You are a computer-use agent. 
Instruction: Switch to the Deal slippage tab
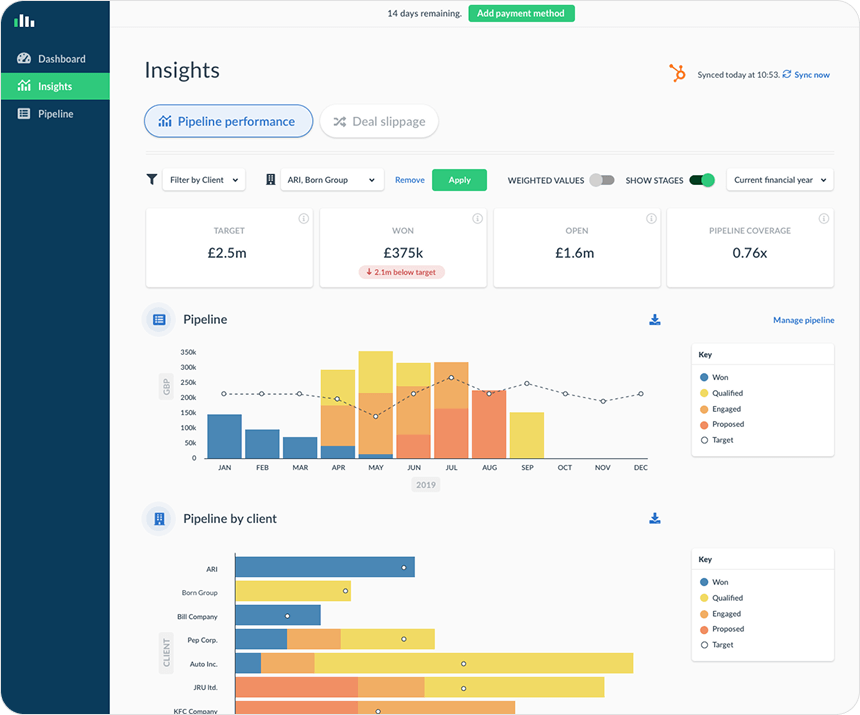pos(379,122)
